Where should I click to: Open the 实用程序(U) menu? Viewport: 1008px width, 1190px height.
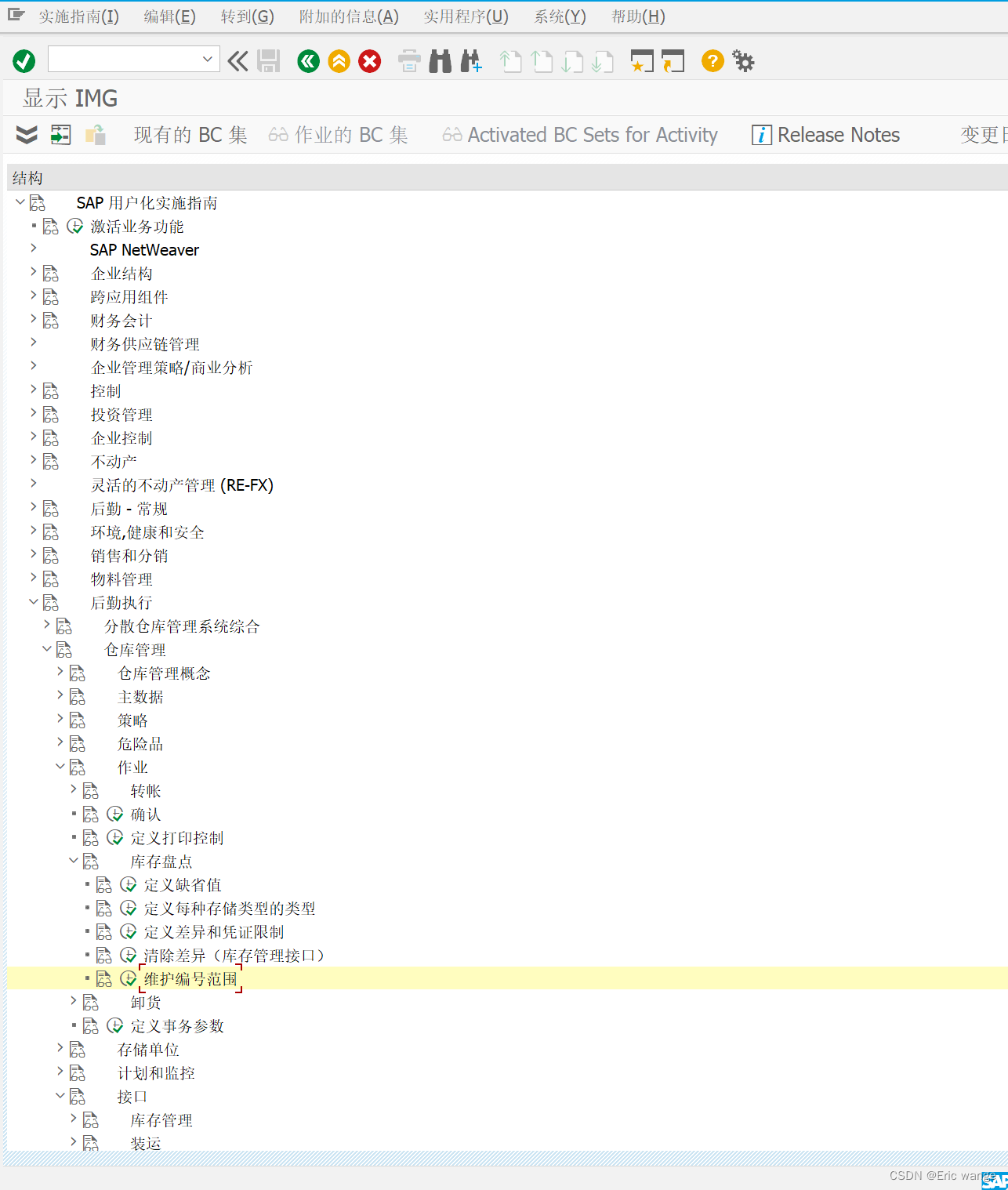[x=466, y=16]
